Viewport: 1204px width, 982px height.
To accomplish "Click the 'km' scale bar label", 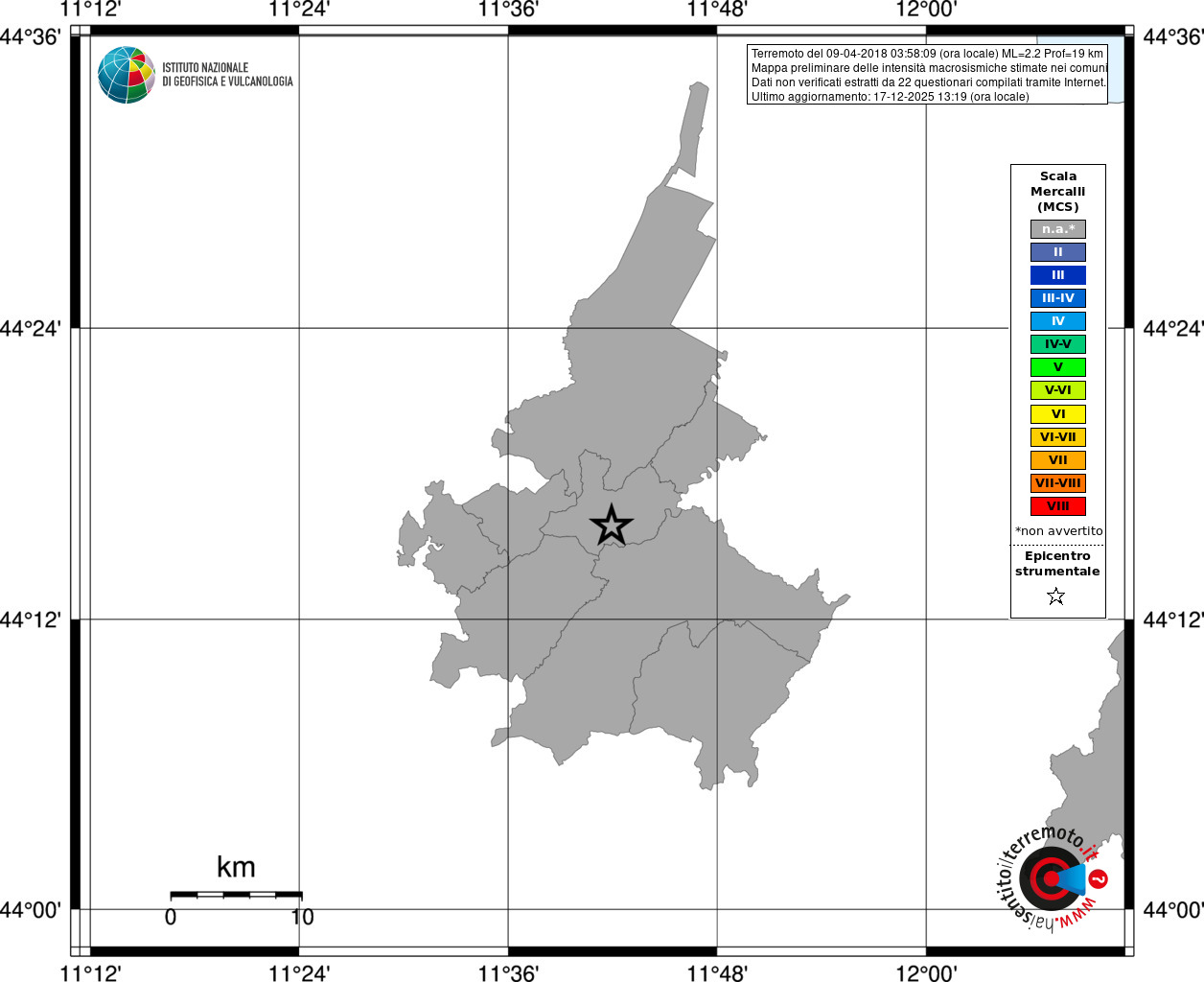I will click(236, 867).
